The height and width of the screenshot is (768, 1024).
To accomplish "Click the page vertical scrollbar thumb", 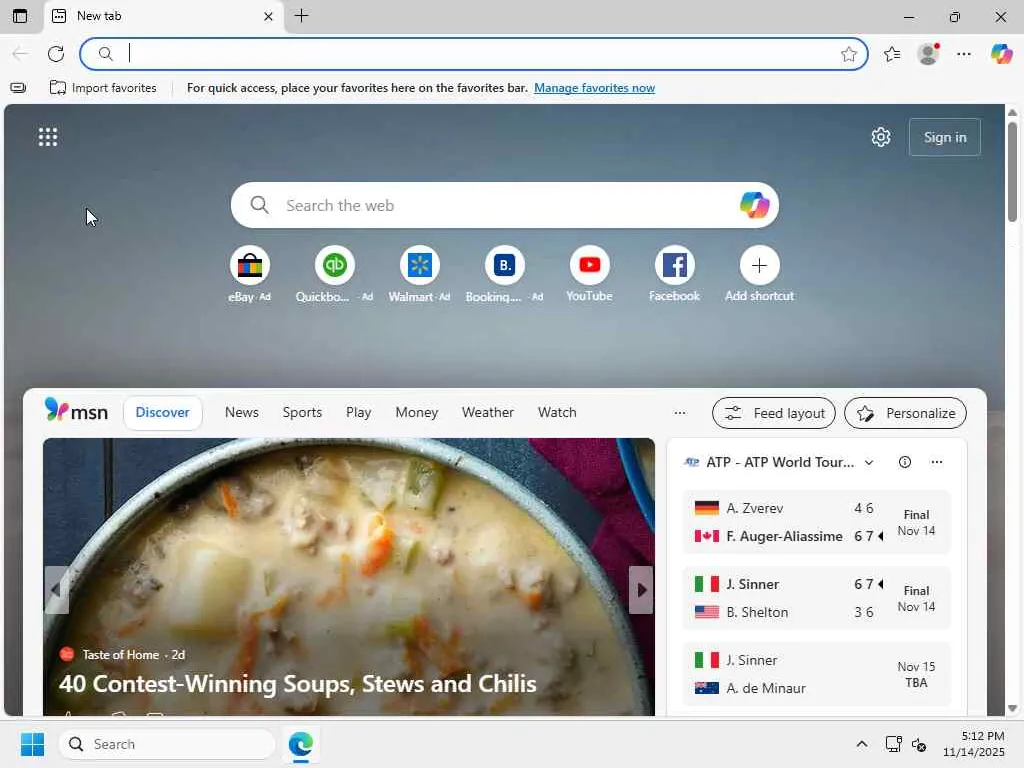I will click(x=1012, y=172).
